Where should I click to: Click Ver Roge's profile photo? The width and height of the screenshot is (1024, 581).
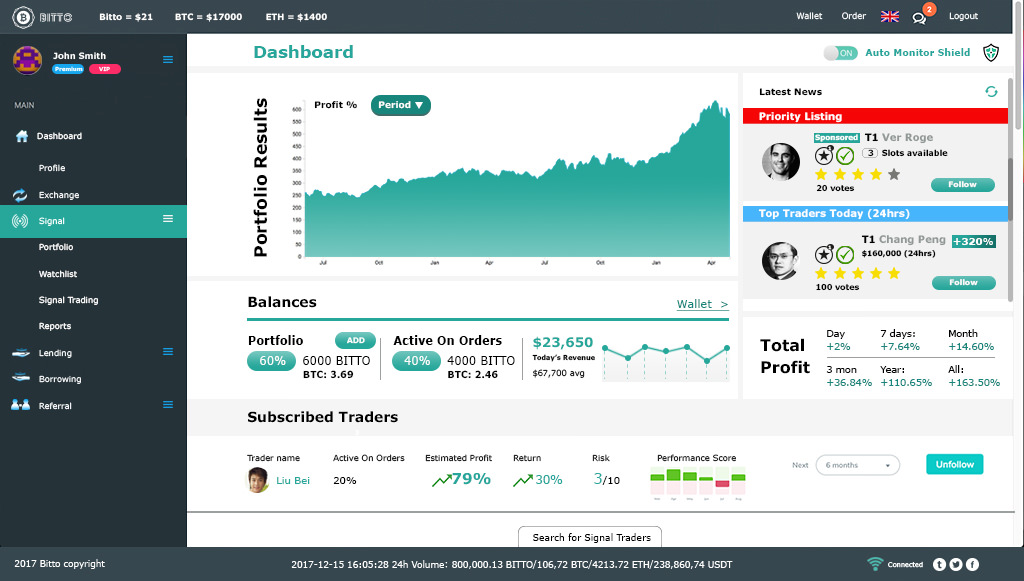coord(780,162)
